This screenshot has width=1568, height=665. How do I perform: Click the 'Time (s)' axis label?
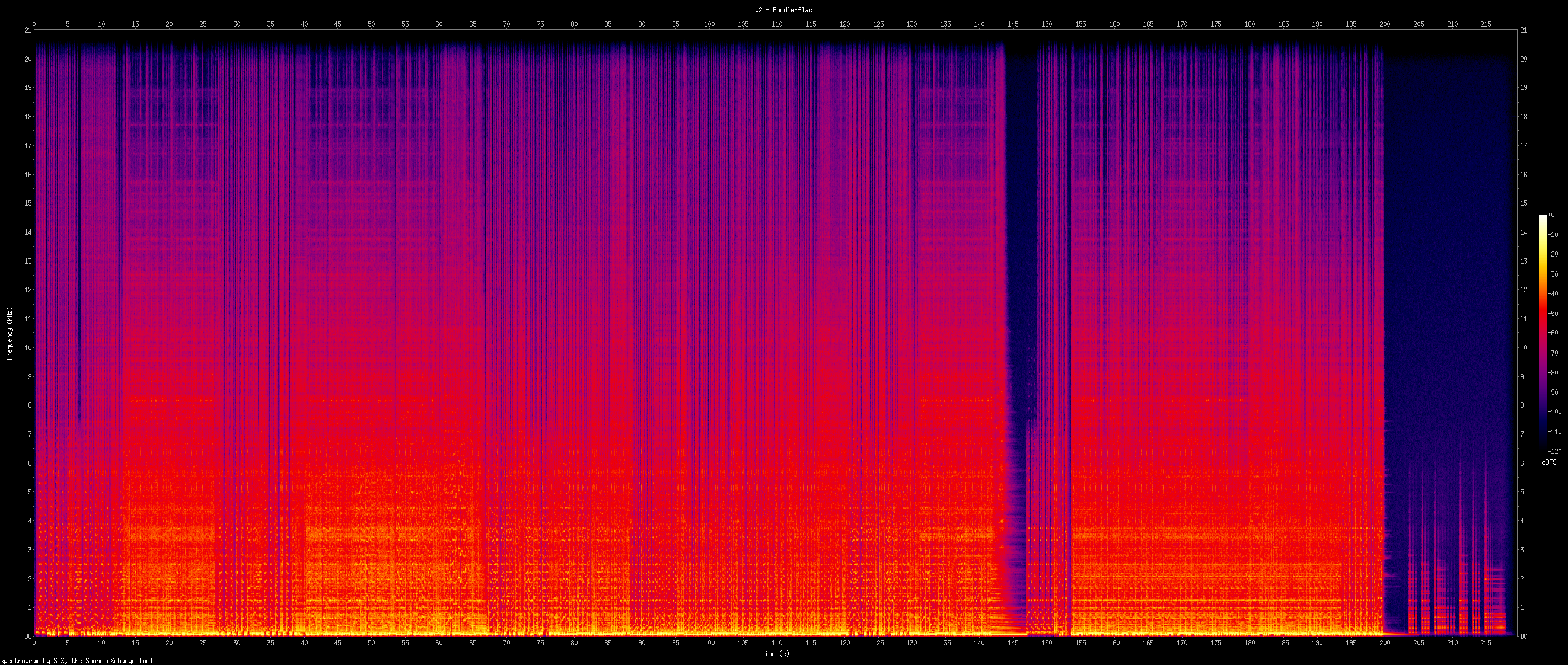pyautogui.click(x=775, y=654)
